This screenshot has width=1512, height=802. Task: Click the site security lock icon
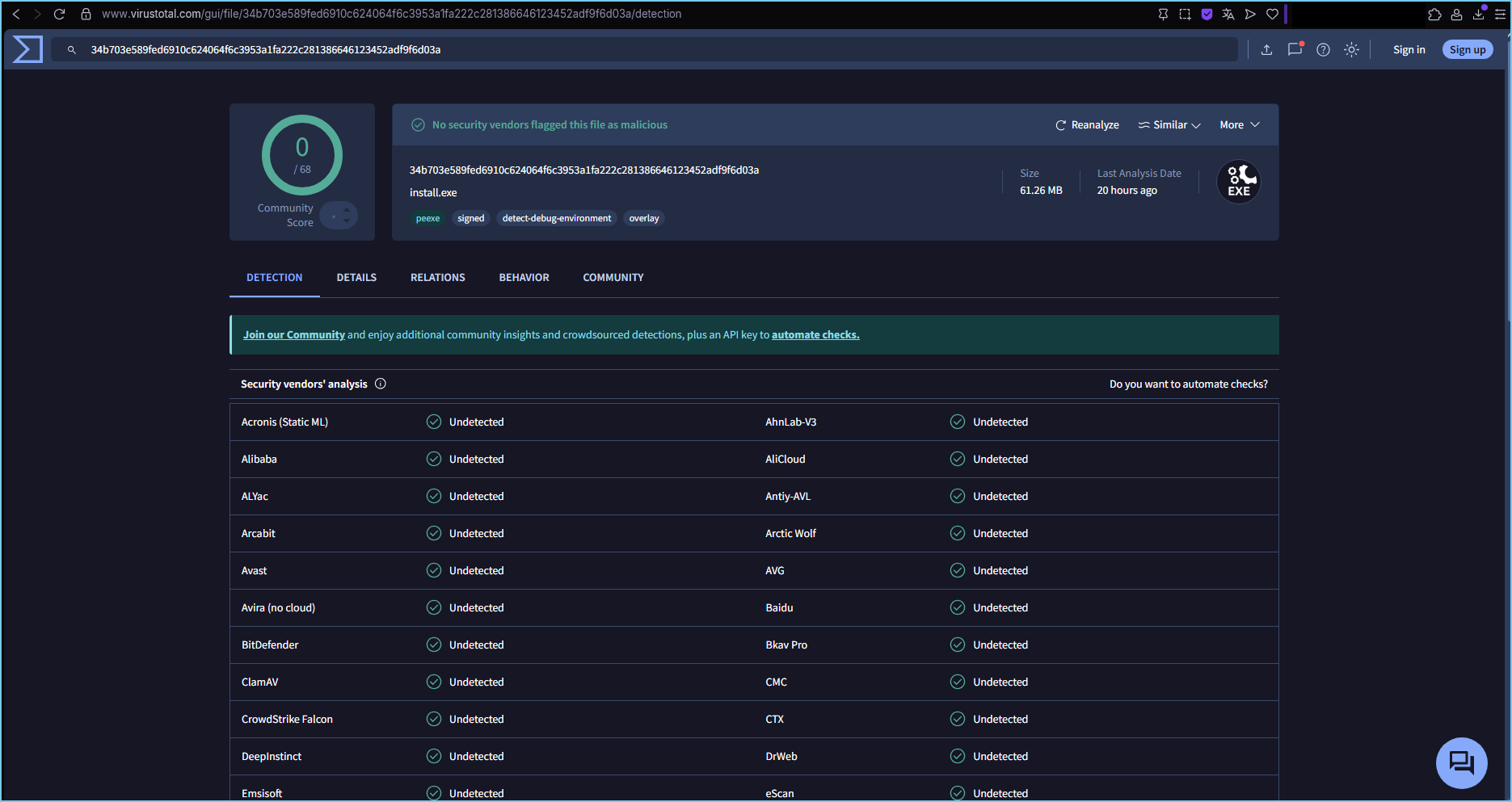[x=86, y=14]
